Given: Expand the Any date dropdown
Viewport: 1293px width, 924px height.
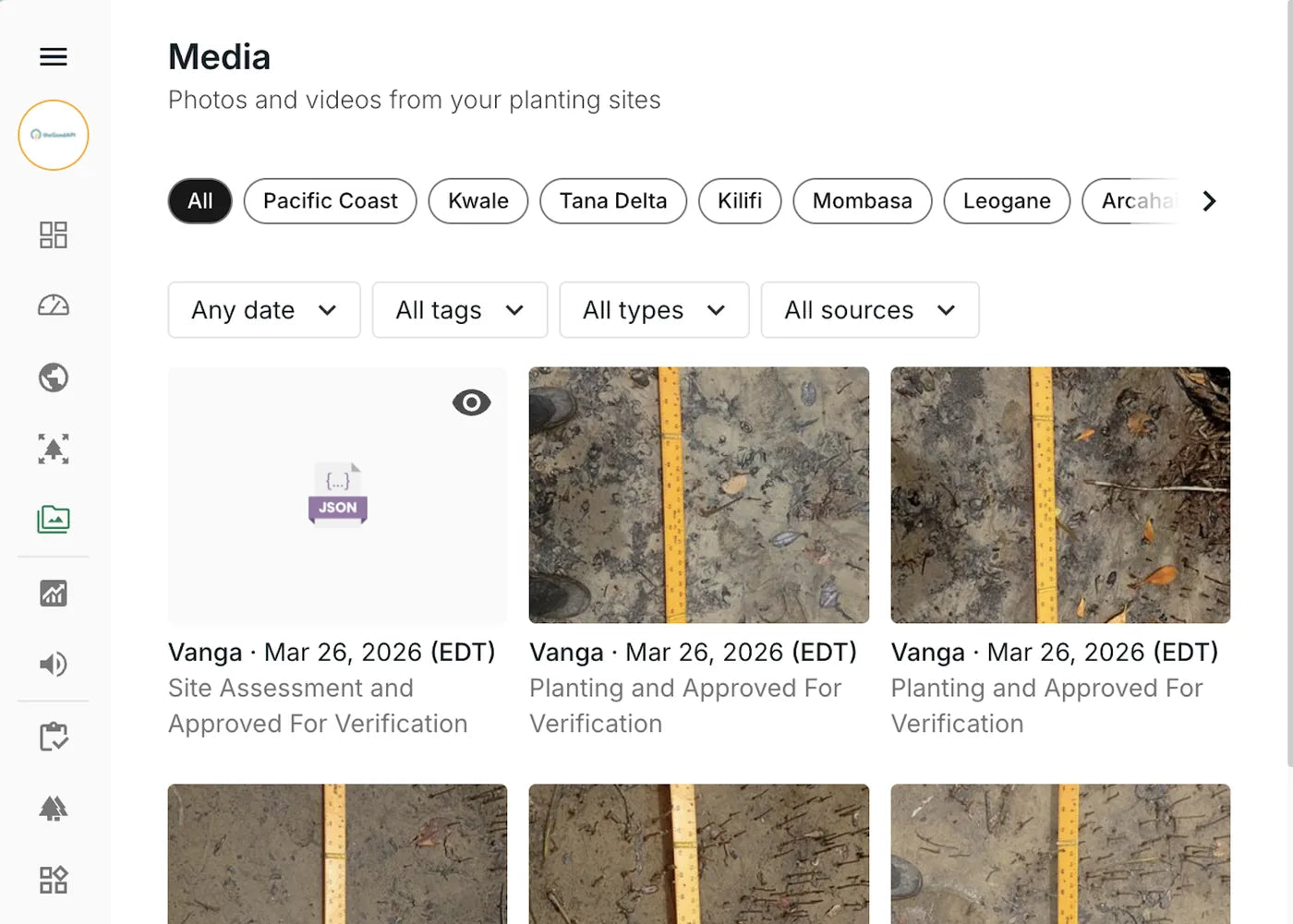Looking at the screenshot, I should (264, 310).
